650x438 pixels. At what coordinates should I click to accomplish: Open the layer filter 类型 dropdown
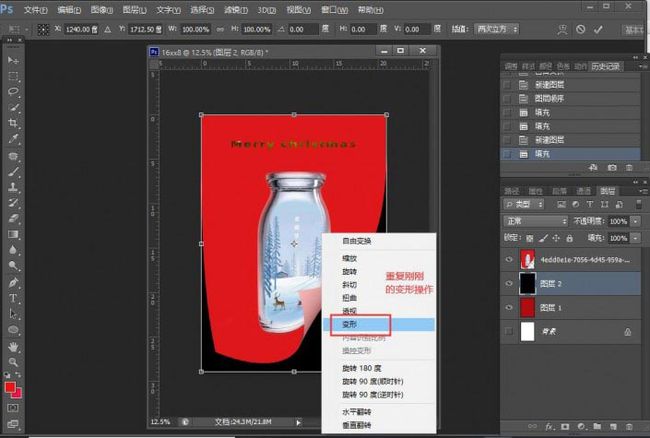pos(524,204)
